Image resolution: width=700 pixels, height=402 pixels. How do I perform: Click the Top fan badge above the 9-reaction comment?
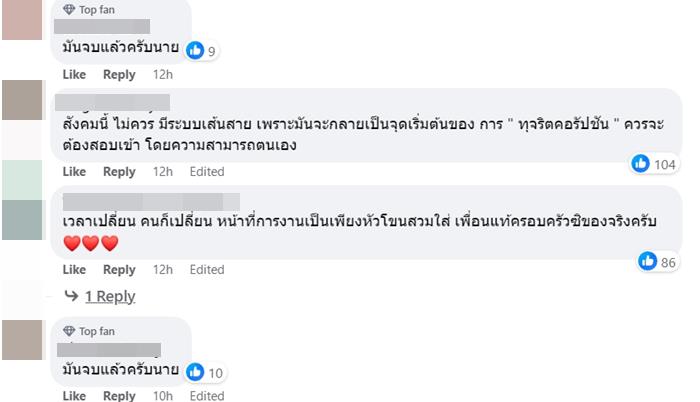click(x=88, y=9)
